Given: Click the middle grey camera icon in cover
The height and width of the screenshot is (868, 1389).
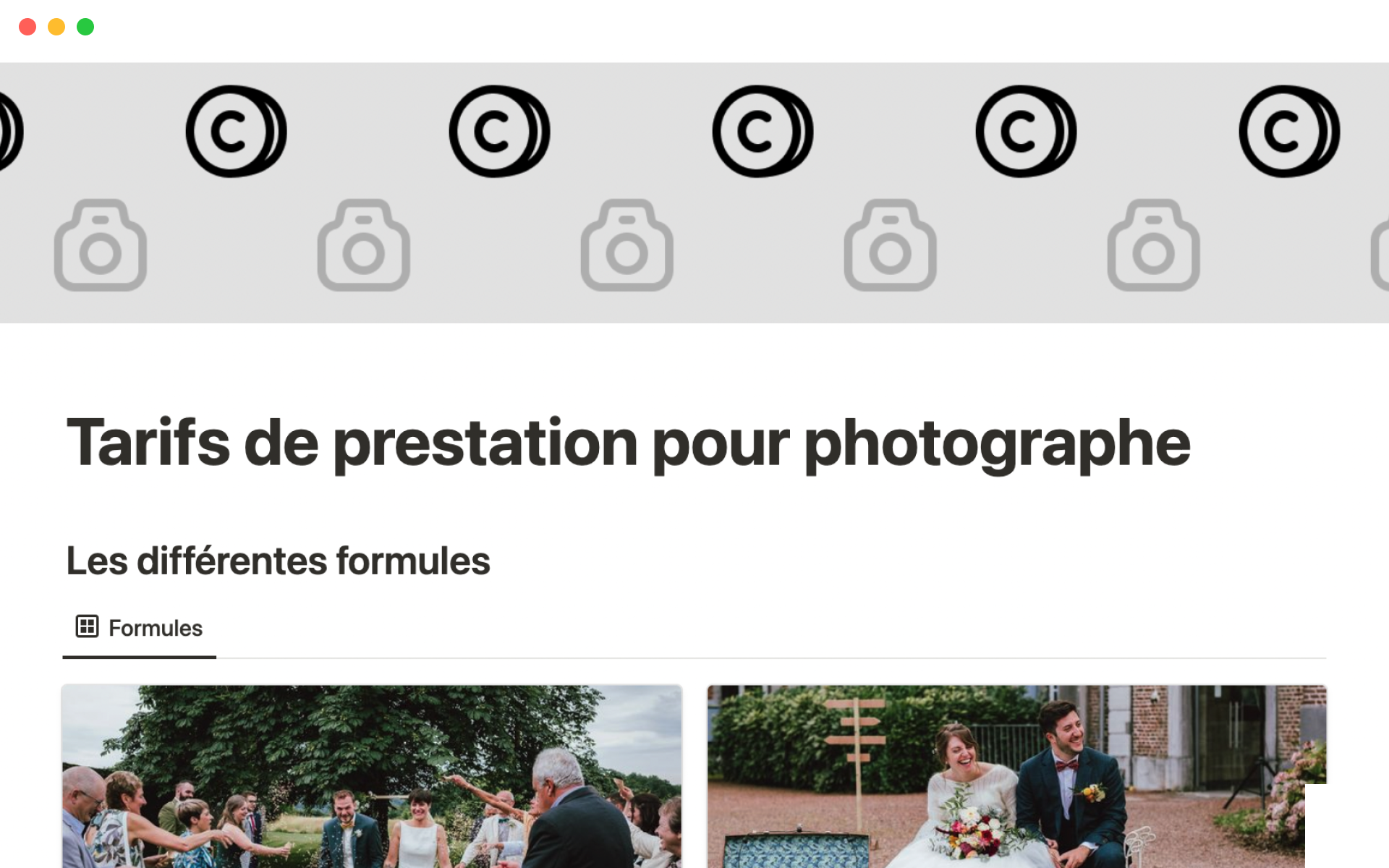Looking at the screenshot, I should 627,245.
